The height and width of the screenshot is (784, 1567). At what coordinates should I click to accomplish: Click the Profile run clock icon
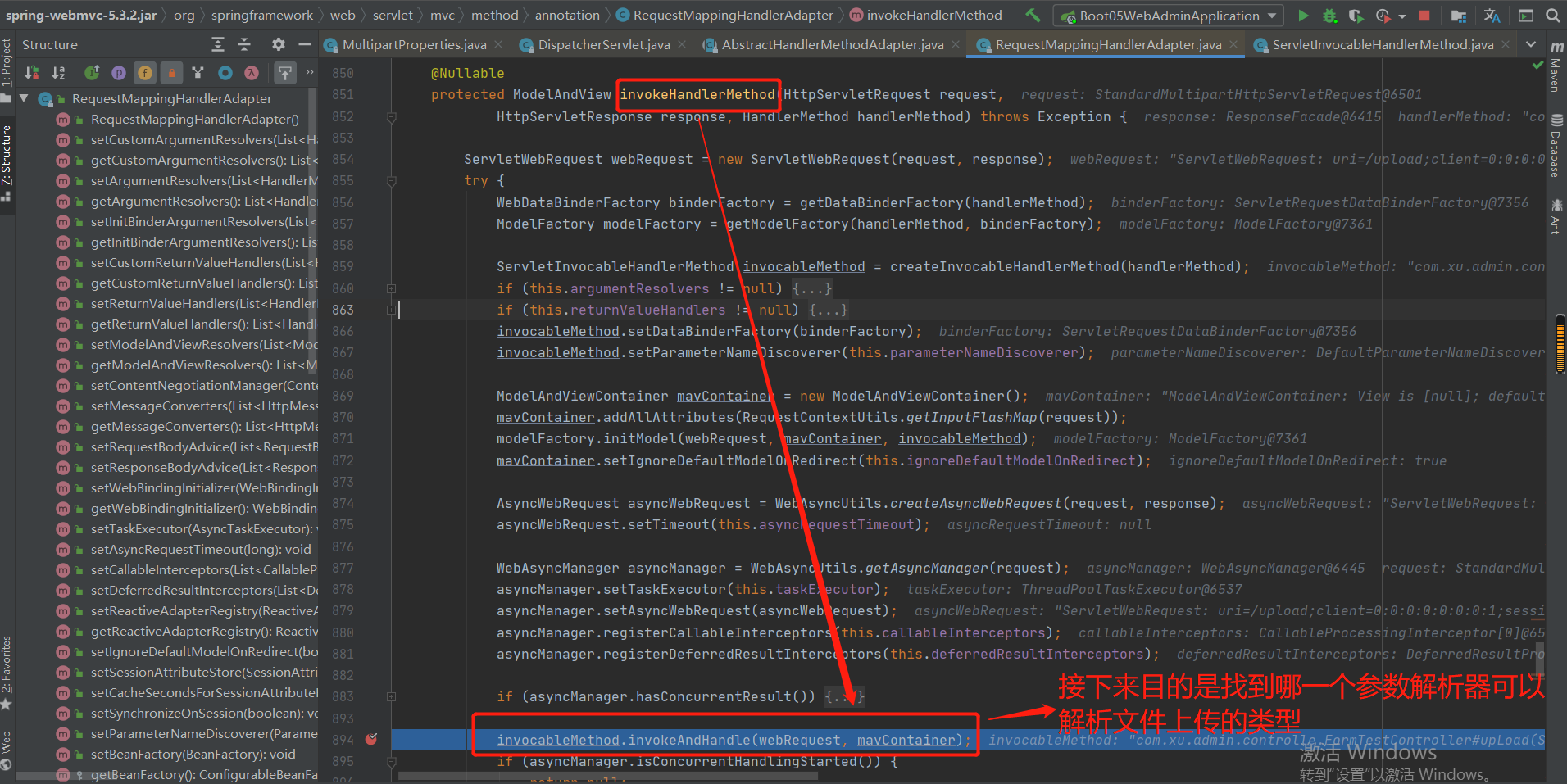pos(1383,15)
